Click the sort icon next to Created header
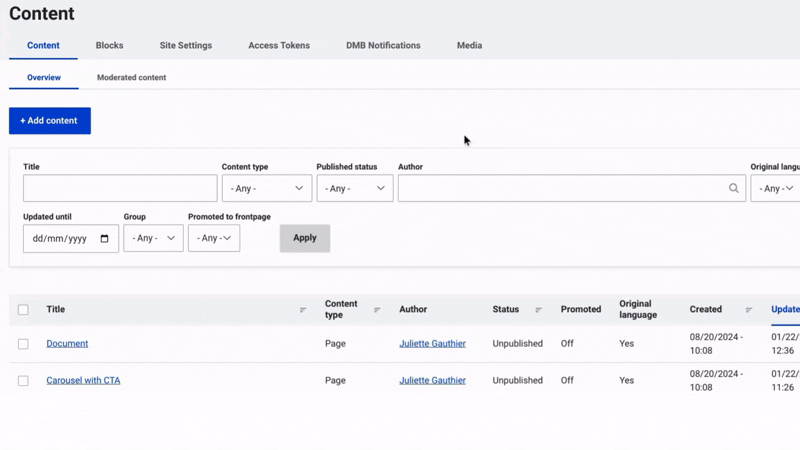 pyautogui.click(x=748, y=310)
